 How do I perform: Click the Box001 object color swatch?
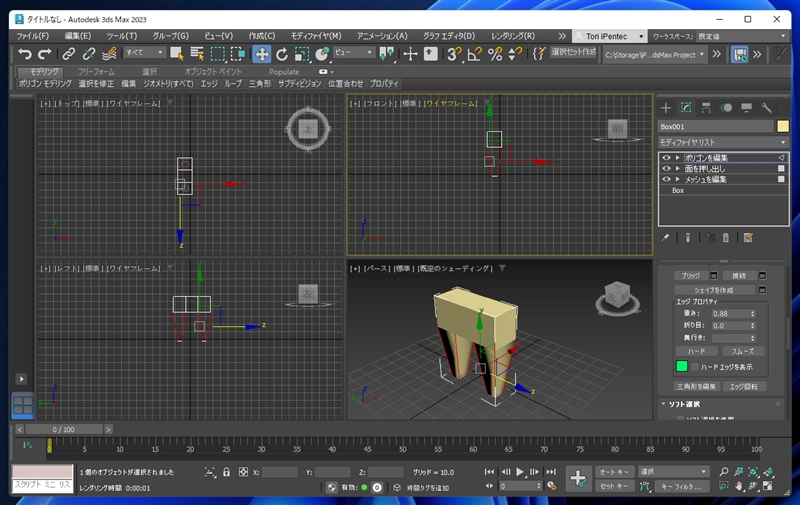pos(783,127)
